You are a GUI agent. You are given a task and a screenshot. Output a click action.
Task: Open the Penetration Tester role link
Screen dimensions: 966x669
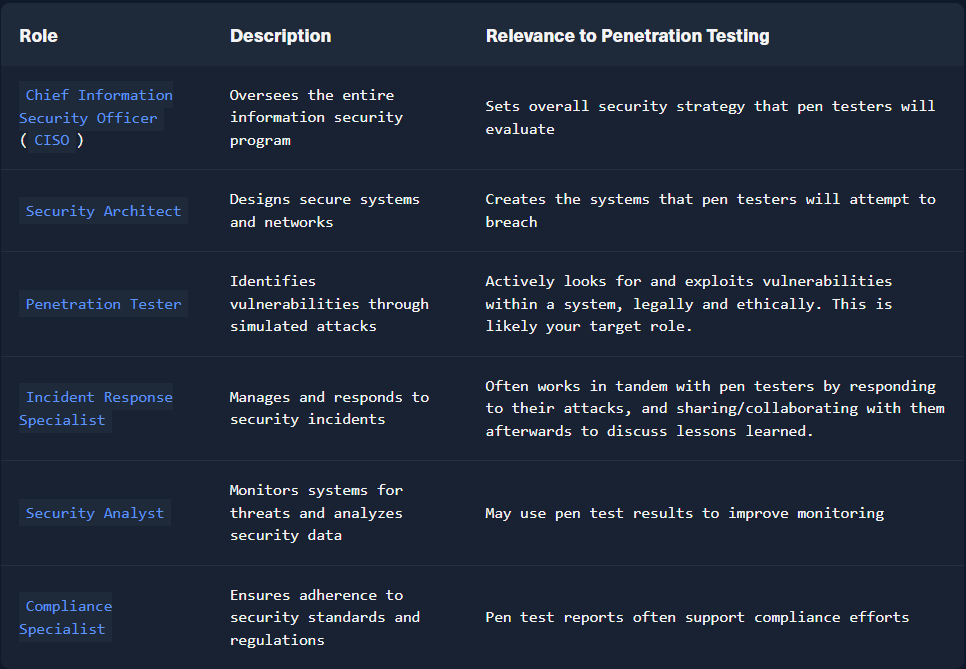pyautogui.click(x=103, y=304)
